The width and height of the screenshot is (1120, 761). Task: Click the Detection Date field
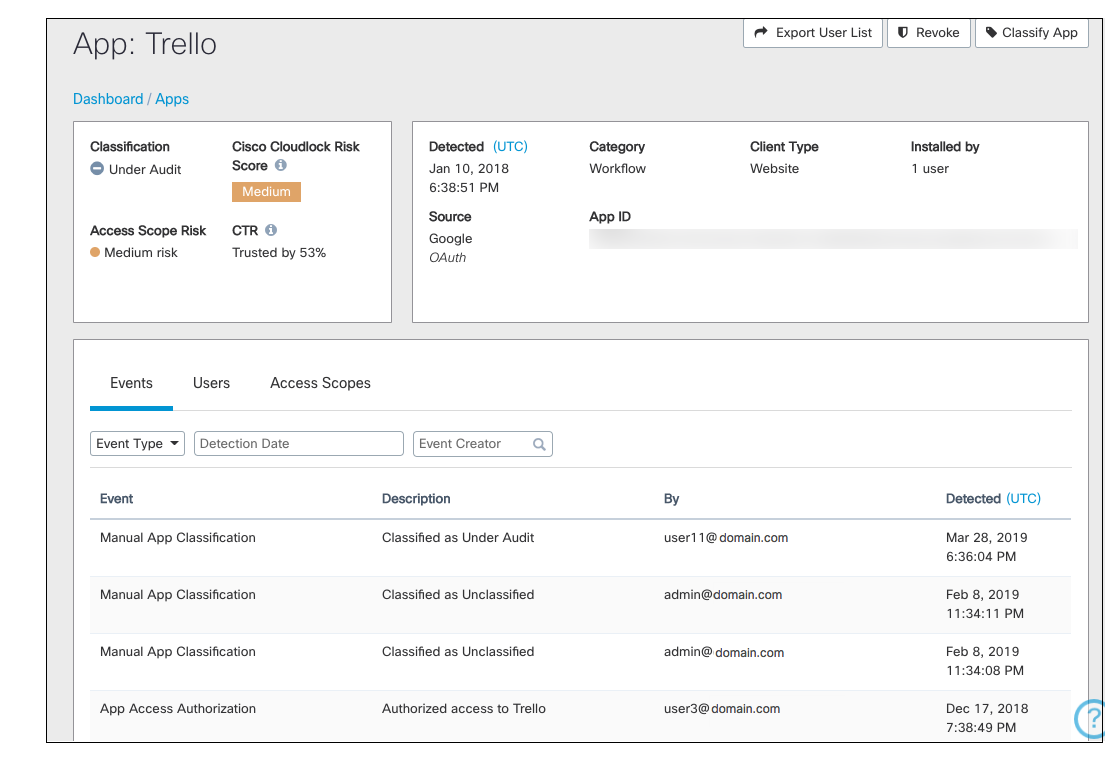tap(299, 444)
